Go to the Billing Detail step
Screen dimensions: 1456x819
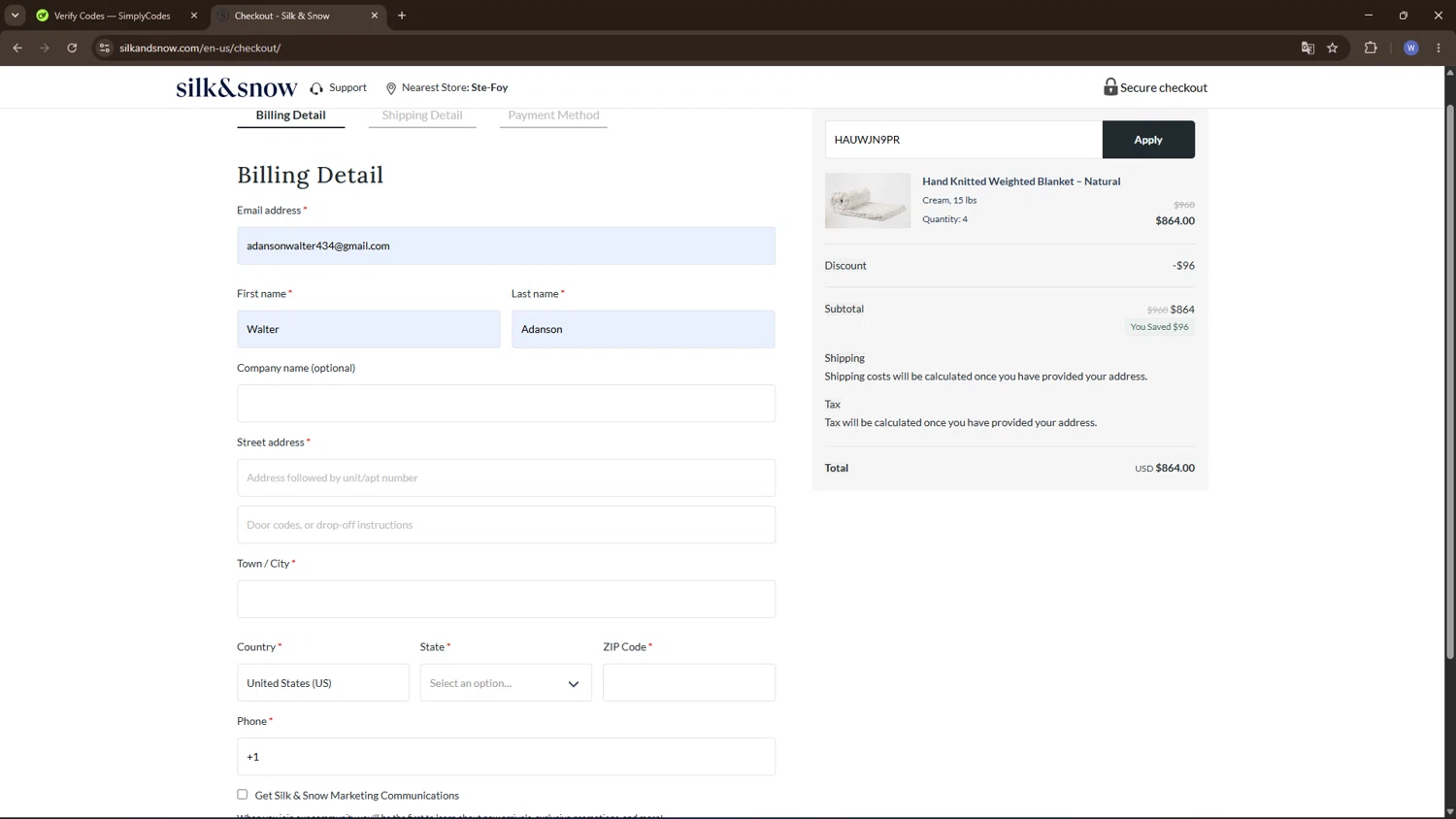click(x=290, y=115)
